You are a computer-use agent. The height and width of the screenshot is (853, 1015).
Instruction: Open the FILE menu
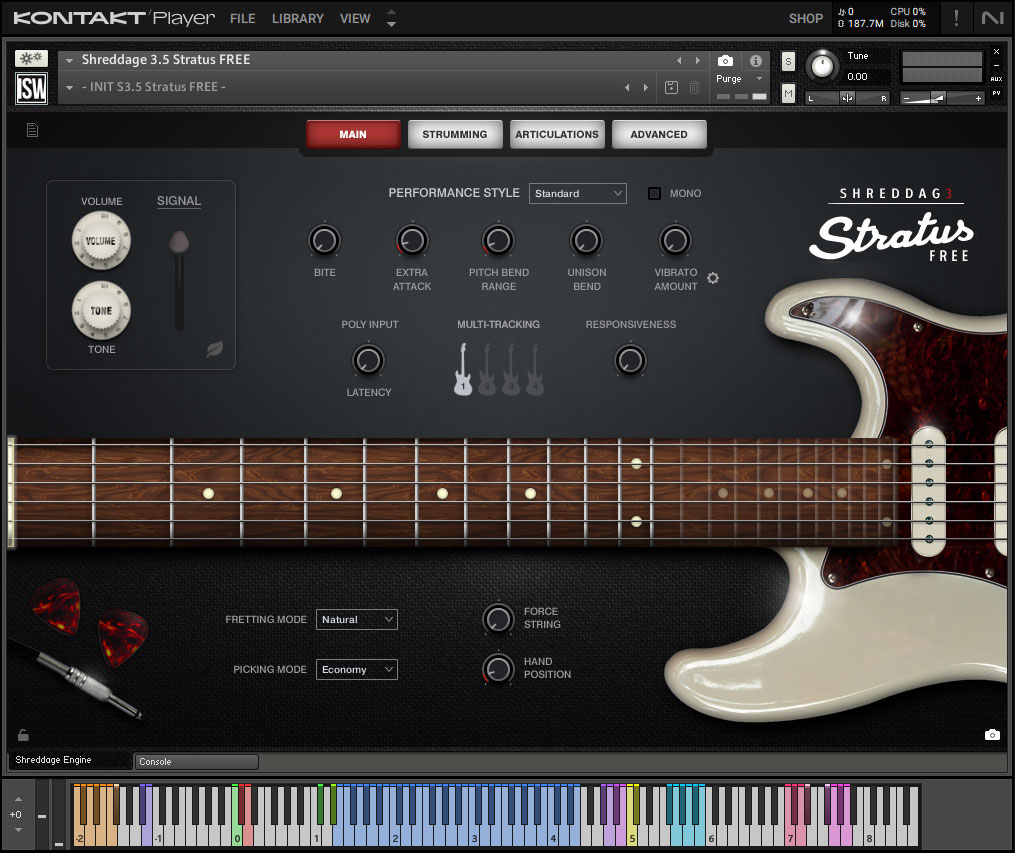(x=243, y=19)
